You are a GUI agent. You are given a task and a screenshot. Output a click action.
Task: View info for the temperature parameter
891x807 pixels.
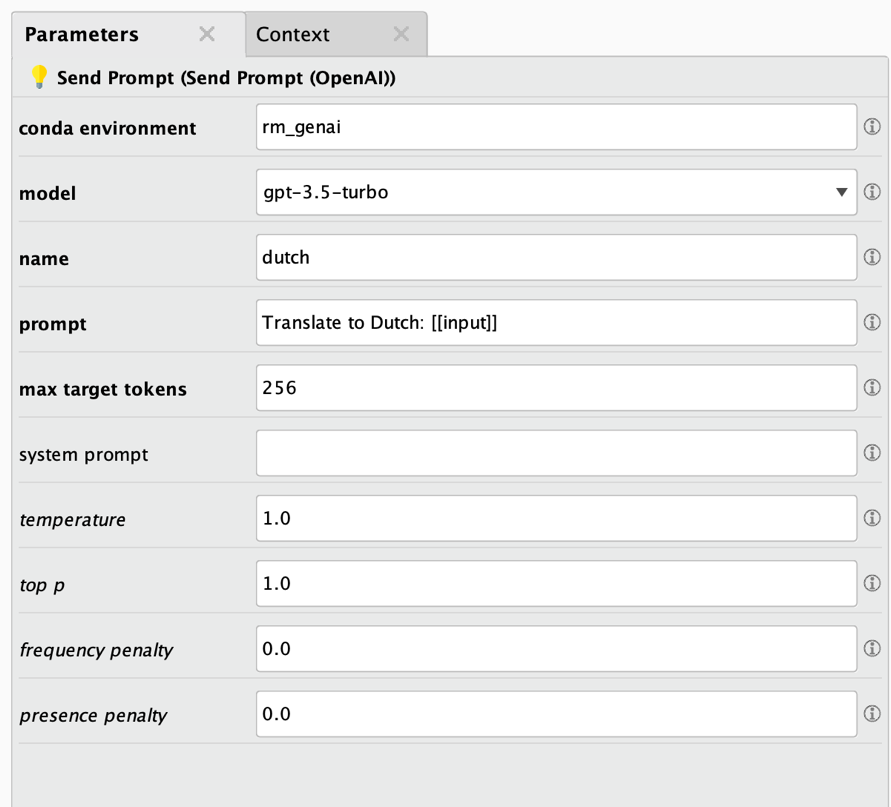click(873, 518)
